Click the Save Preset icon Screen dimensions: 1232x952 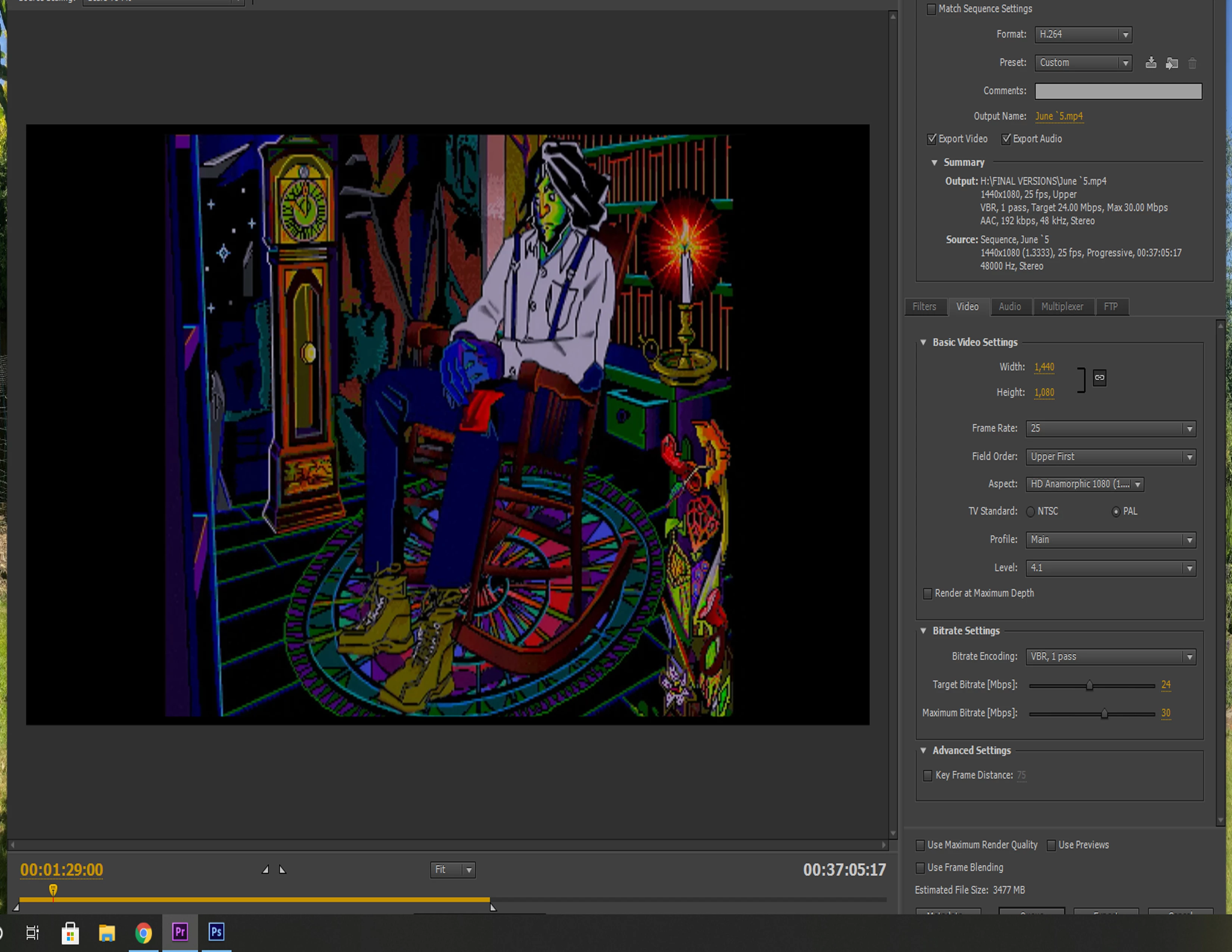click(x=1151, y=63)
